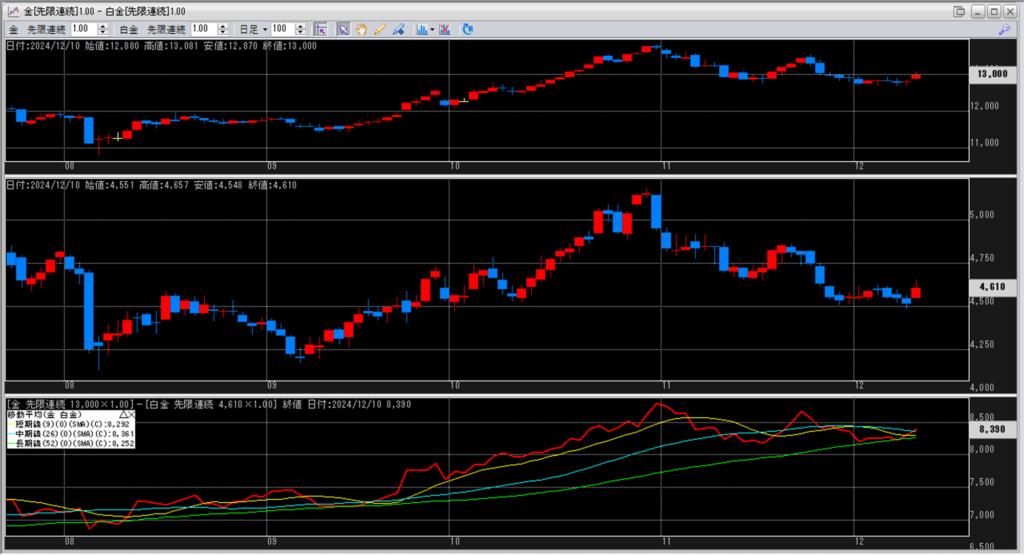This screenshot has height=555, width=1024.
Task: Open the bar chart indicator tool
Action: pos(422,29)
